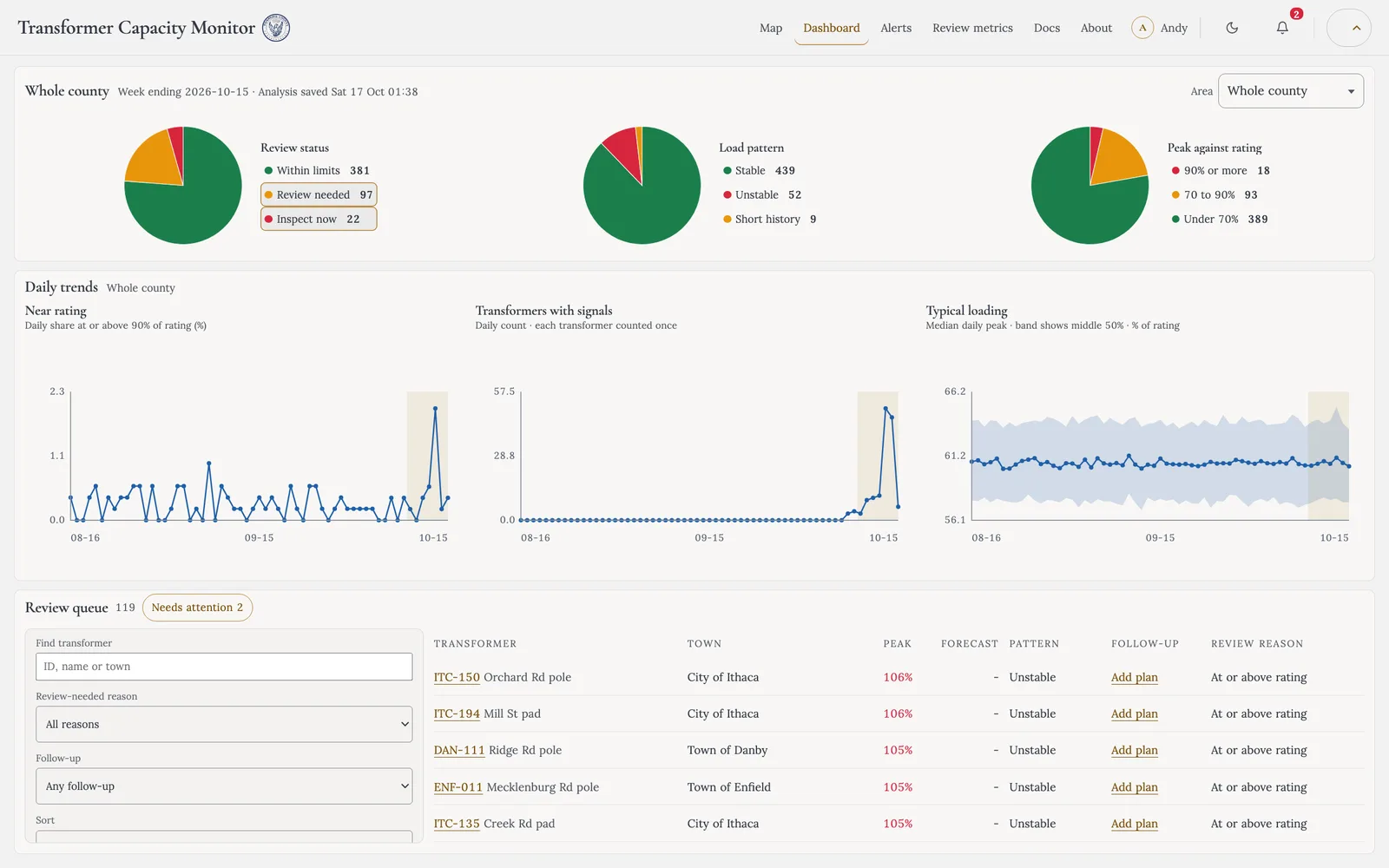The width and height of the screenshot is (1389, 868).
Task: Open transformer ITC-194 link
Action: tap(457, 713)
